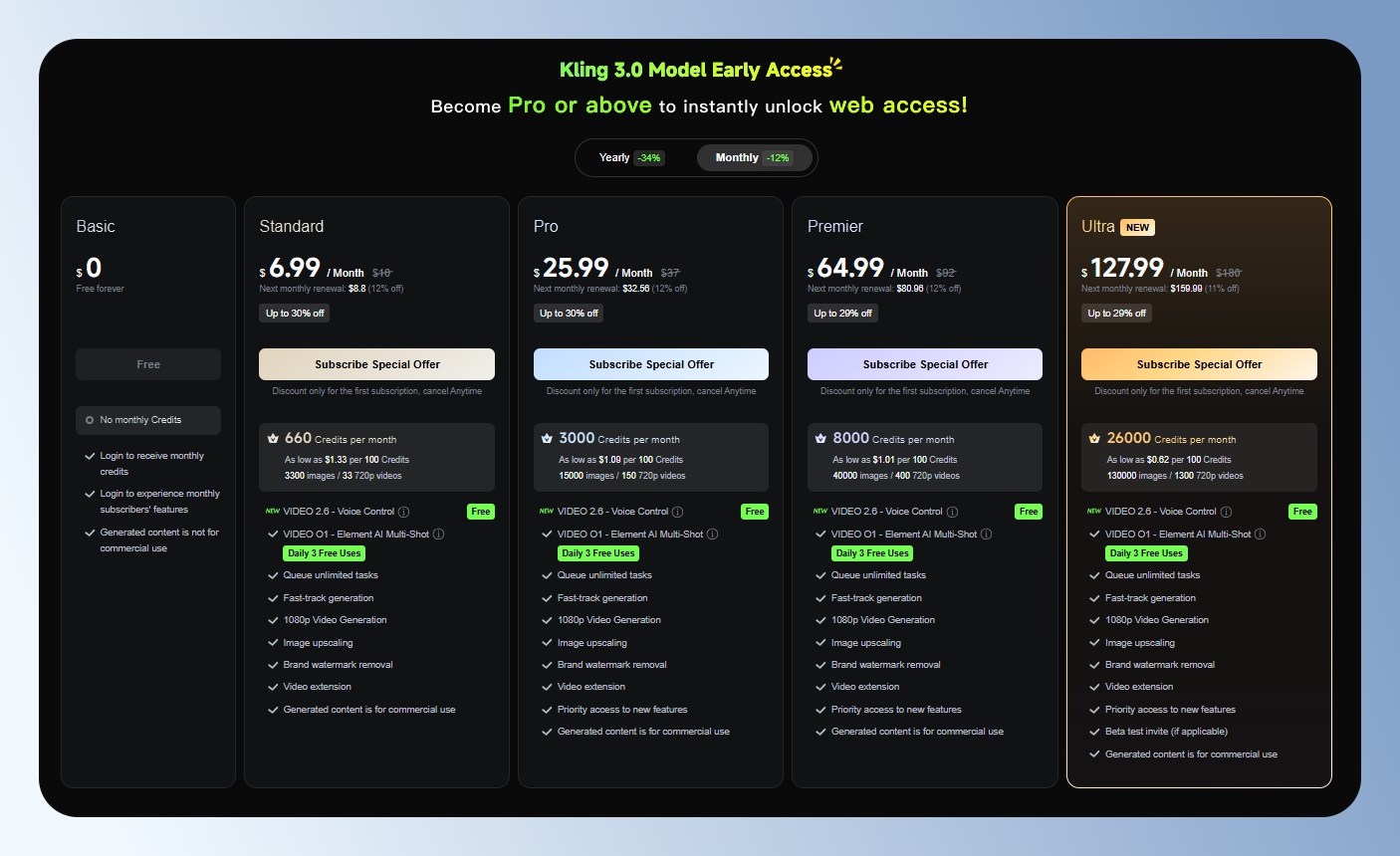Image resolution: width=1400 pixels, height=856 pixels.
Task: Click Pro plan's Up to 30% off badge
Action: click(x=569, y=313)
